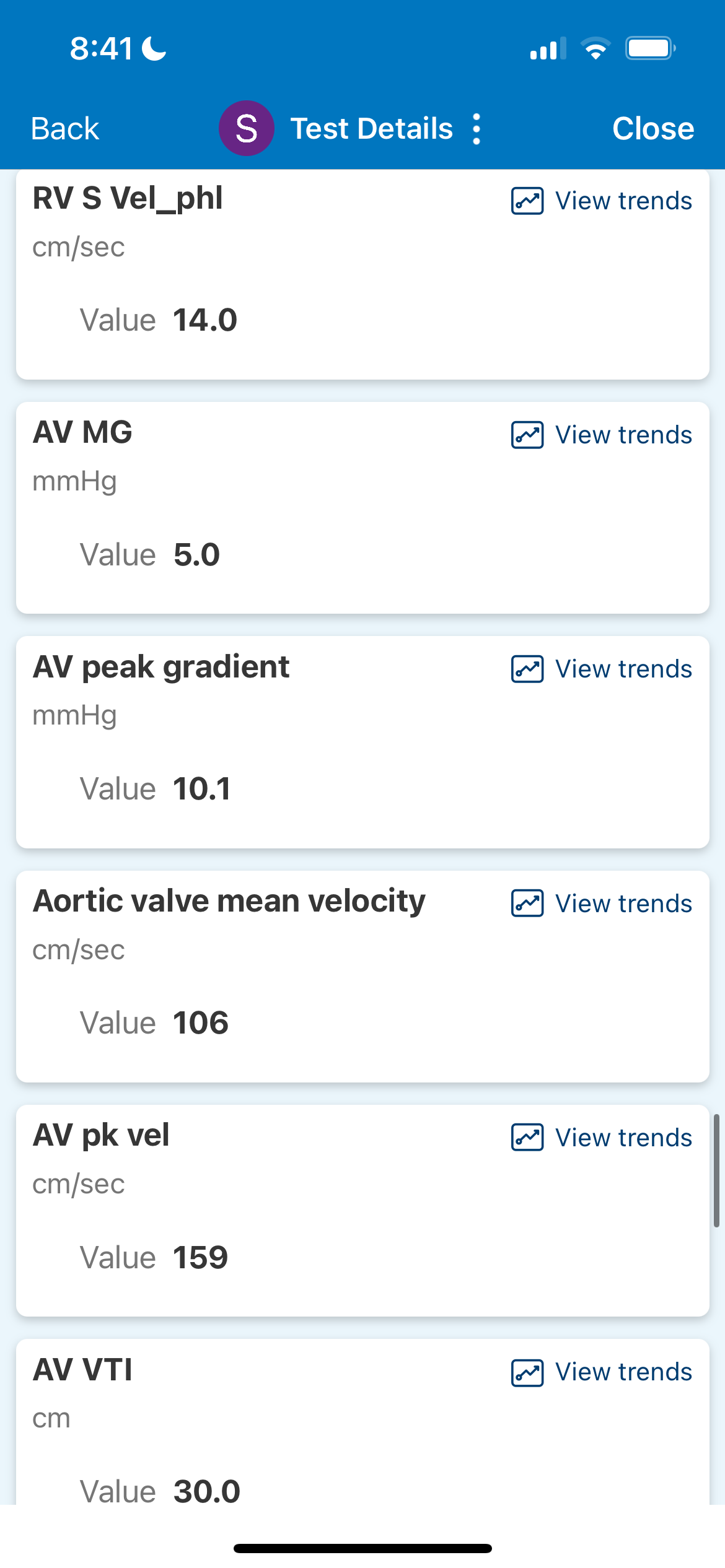Tap the purple S profile avatar
The image size is (725, 1568).
click(247, 128)
